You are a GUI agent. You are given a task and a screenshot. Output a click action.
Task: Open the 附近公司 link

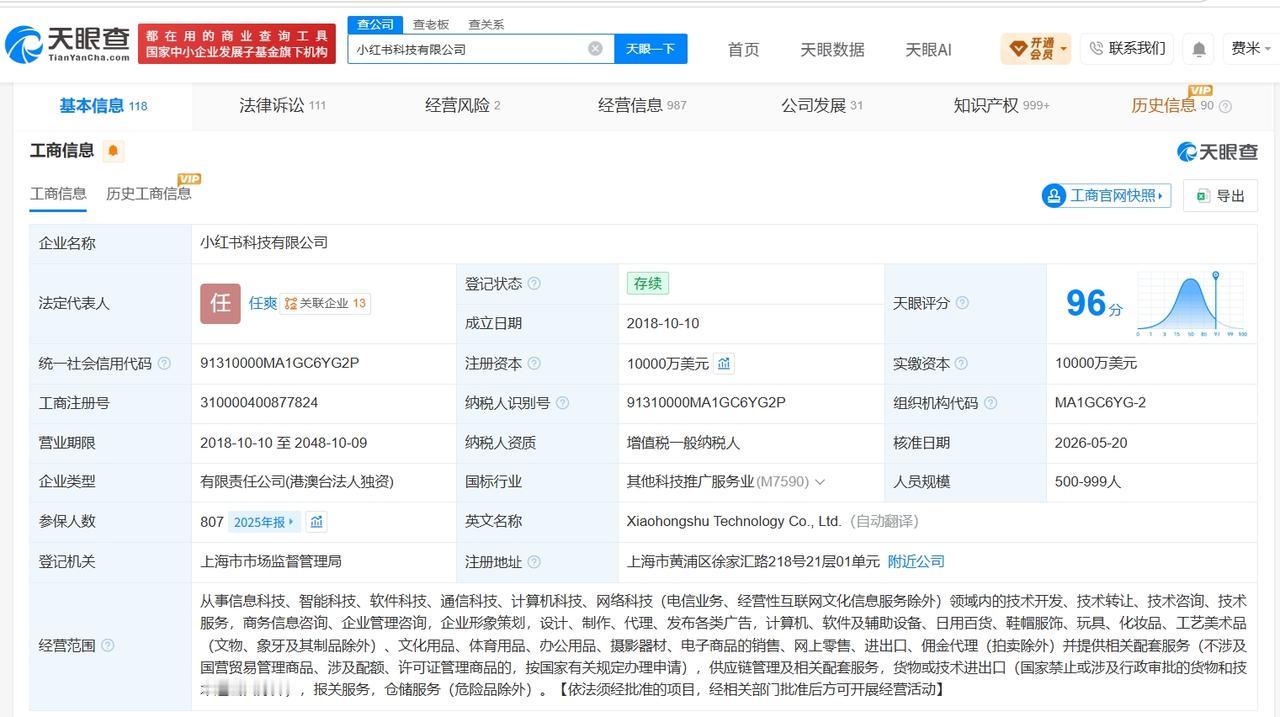[x=916, y=562]
